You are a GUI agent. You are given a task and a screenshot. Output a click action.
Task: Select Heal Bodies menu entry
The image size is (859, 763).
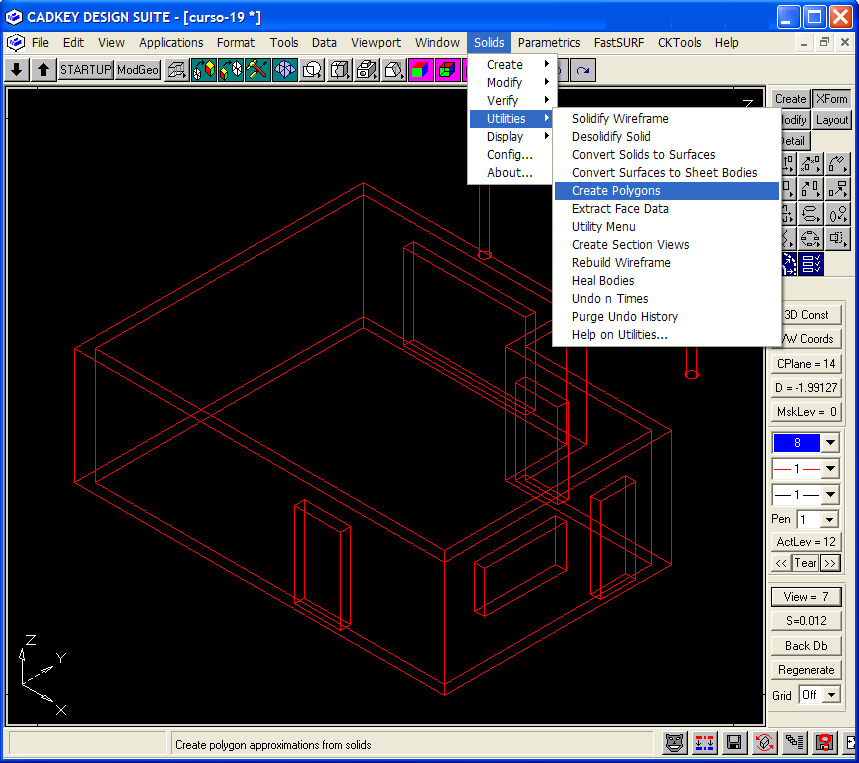coord(603,281)
